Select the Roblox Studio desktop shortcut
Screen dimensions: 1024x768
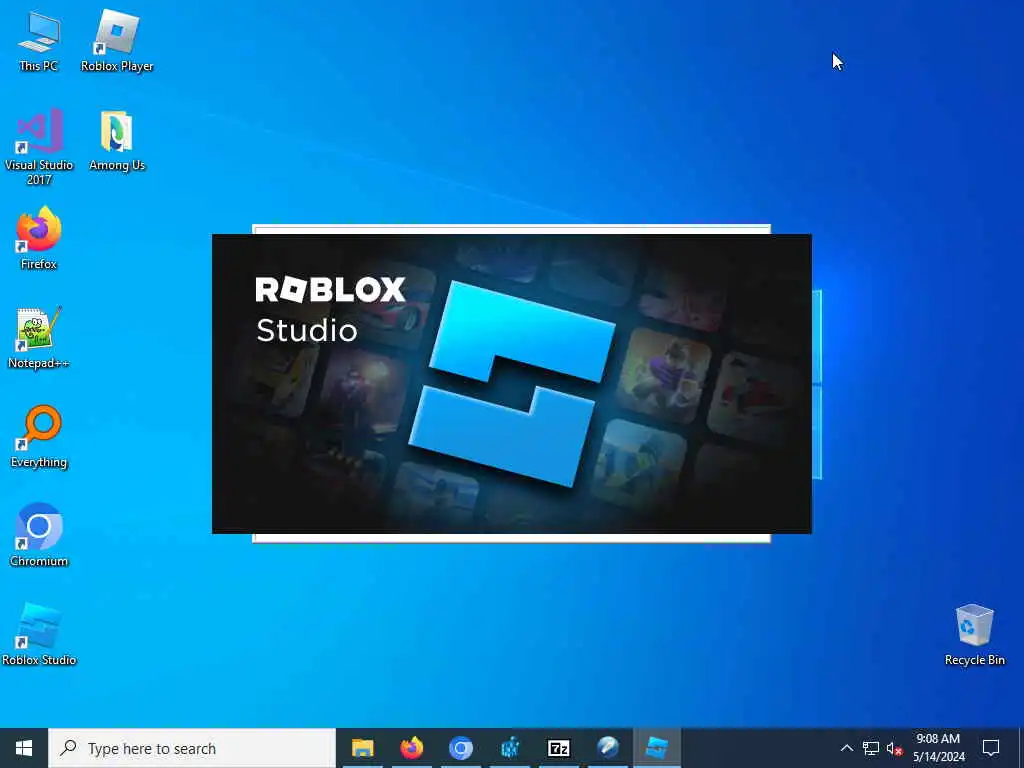pyautogui.click(x=39, y=635)
